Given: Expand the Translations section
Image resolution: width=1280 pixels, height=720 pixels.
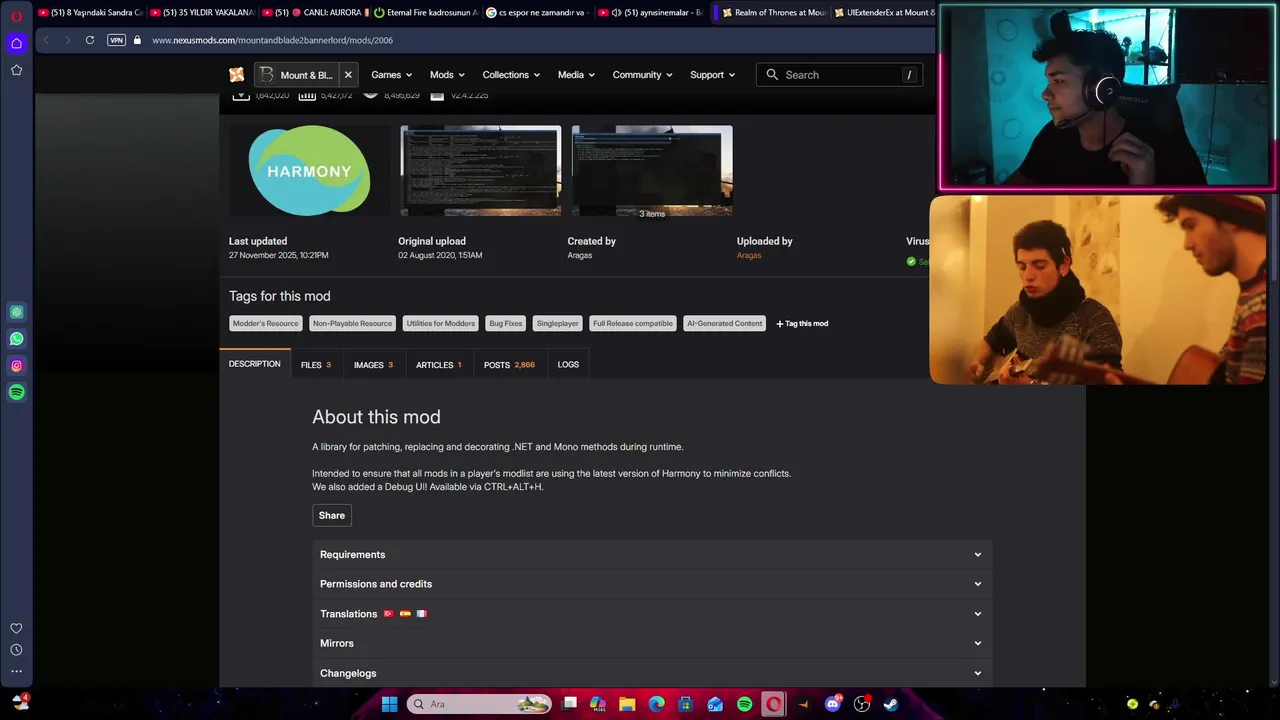Looking at the screenshot, I should pos(652,614).
